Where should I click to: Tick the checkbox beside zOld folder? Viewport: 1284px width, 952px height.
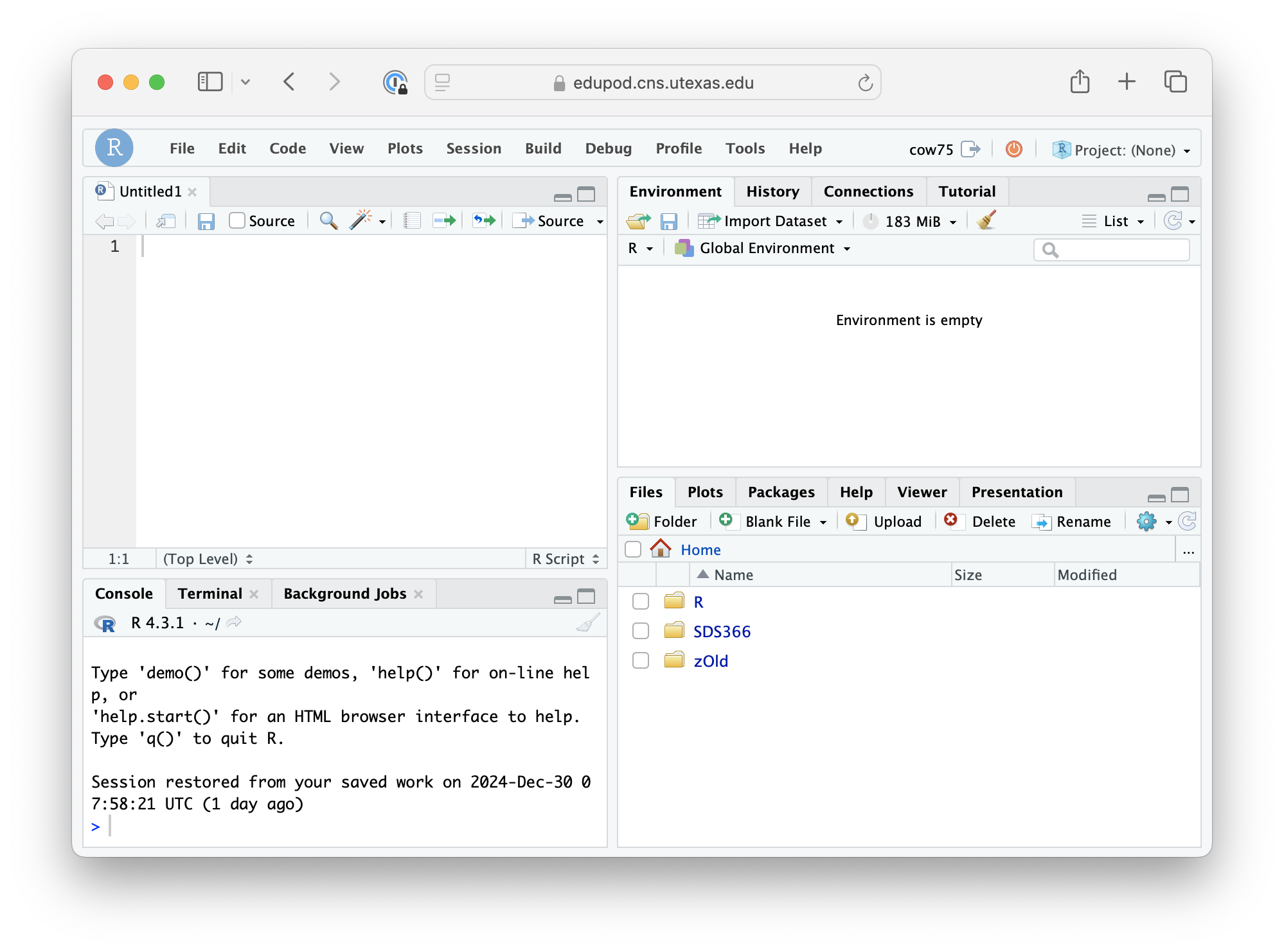pyautogui.click(x=641, y=661)
